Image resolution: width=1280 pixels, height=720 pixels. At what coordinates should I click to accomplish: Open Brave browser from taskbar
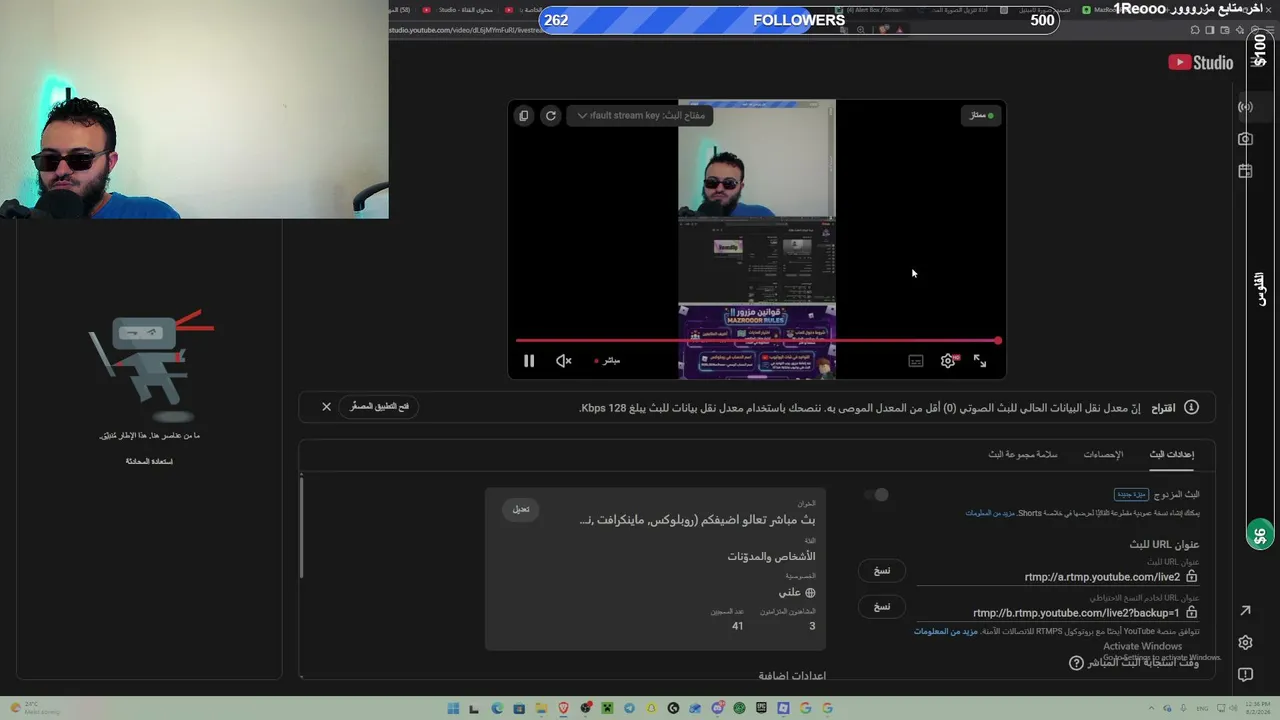pos(563,708)
